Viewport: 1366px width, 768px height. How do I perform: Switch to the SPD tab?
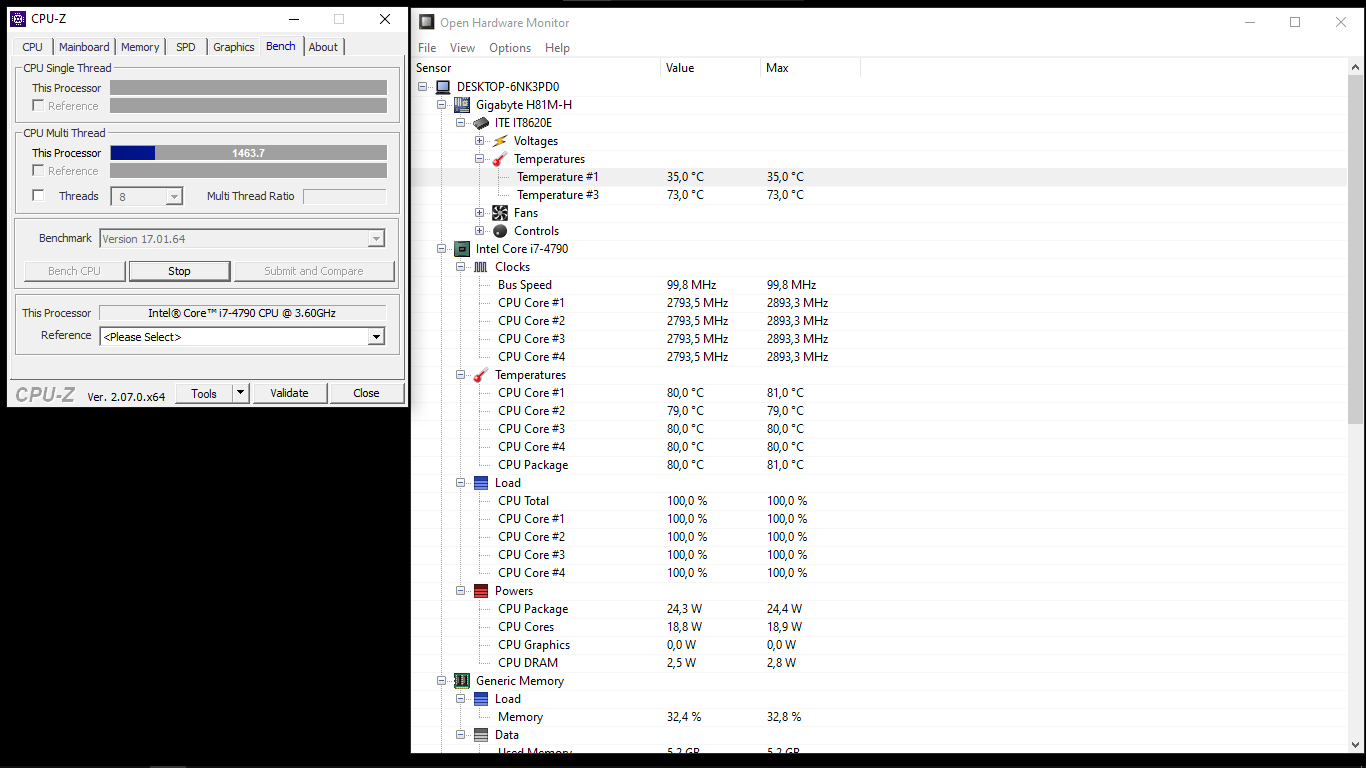pyautogui.click(x=186, y=47)
